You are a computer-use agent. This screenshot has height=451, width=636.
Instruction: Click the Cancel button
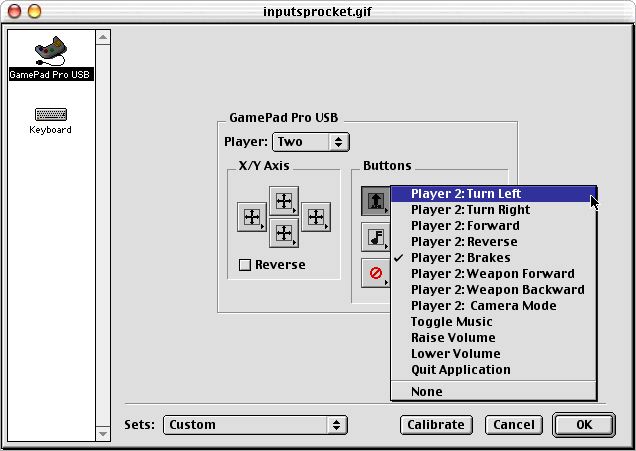[514, 425]
